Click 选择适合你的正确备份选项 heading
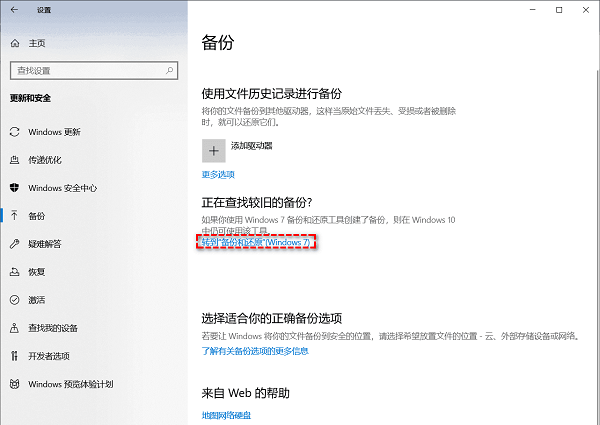 272,318
